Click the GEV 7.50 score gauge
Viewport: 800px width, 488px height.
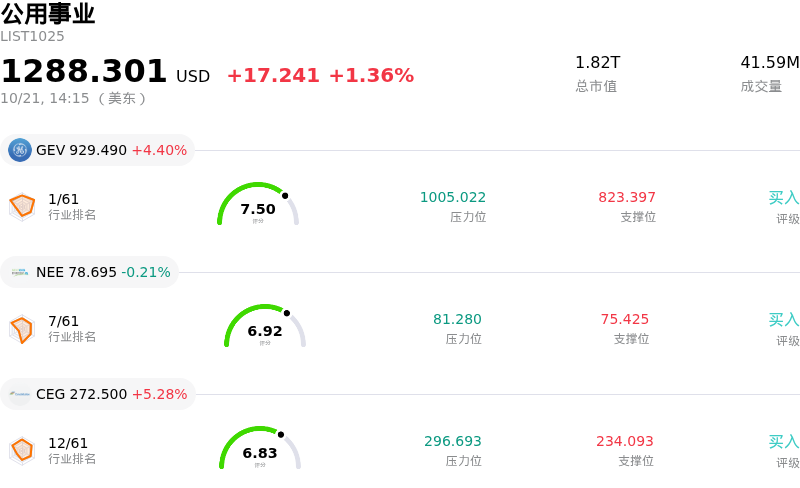coord(258,204)
